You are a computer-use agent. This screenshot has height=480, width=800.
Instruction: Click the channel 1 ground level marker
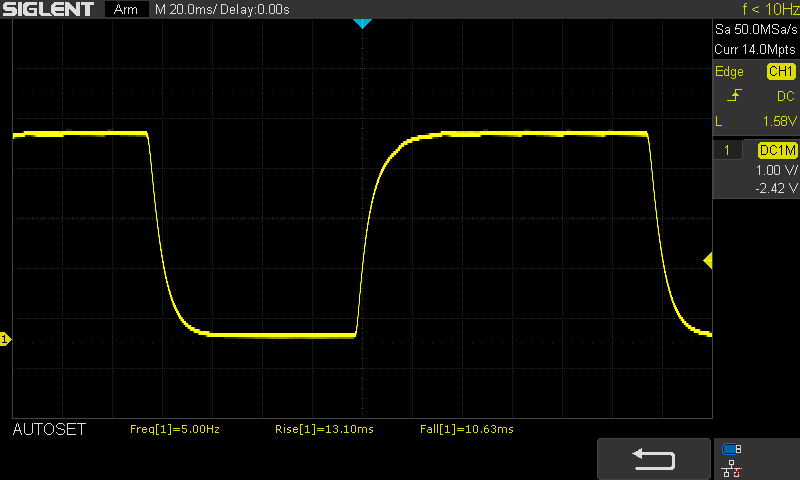[x=5, y=339]
